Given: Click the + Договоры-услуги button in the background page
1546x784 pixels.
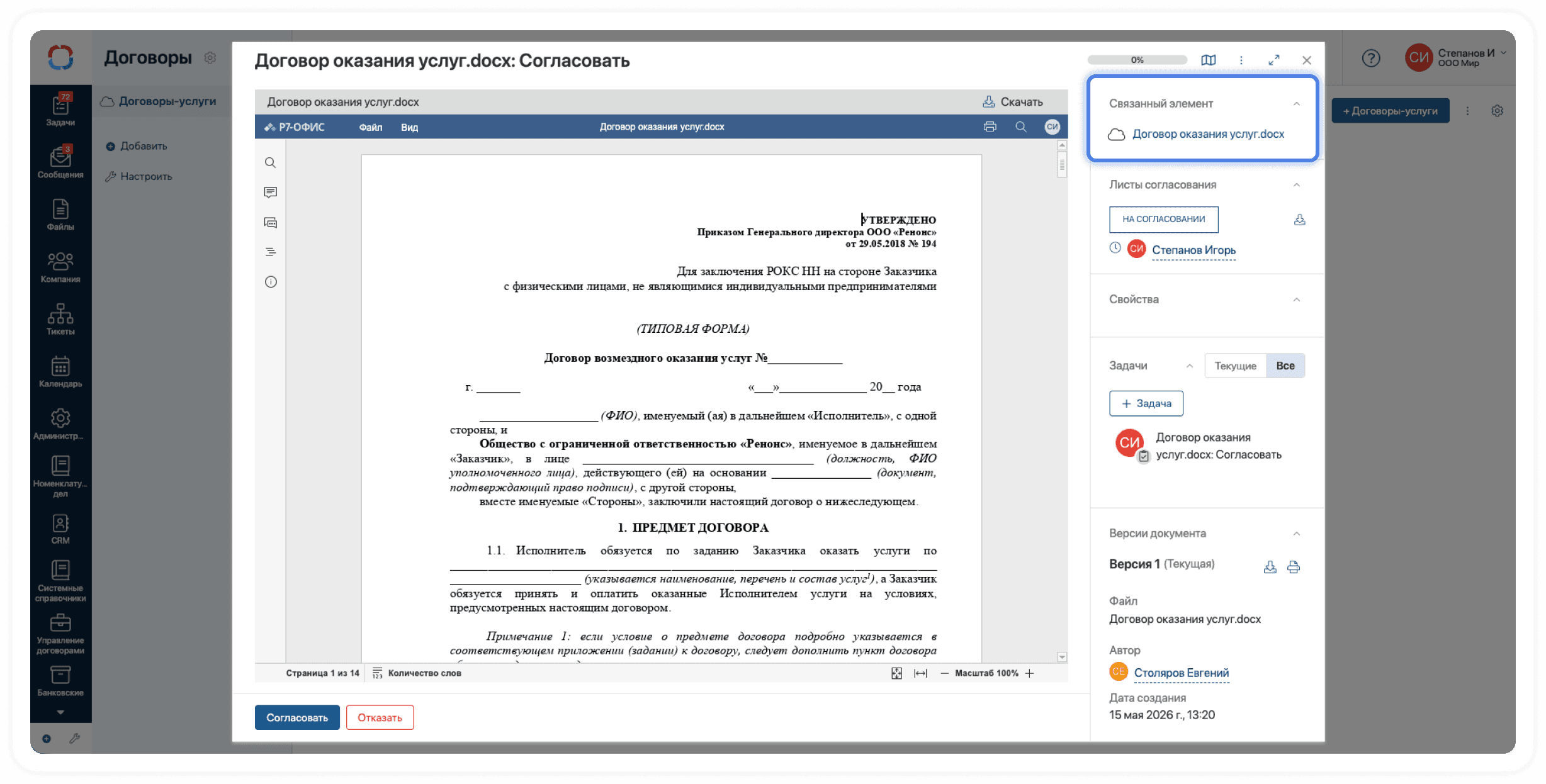Looking at the screenshot, I should [1391, 111].
